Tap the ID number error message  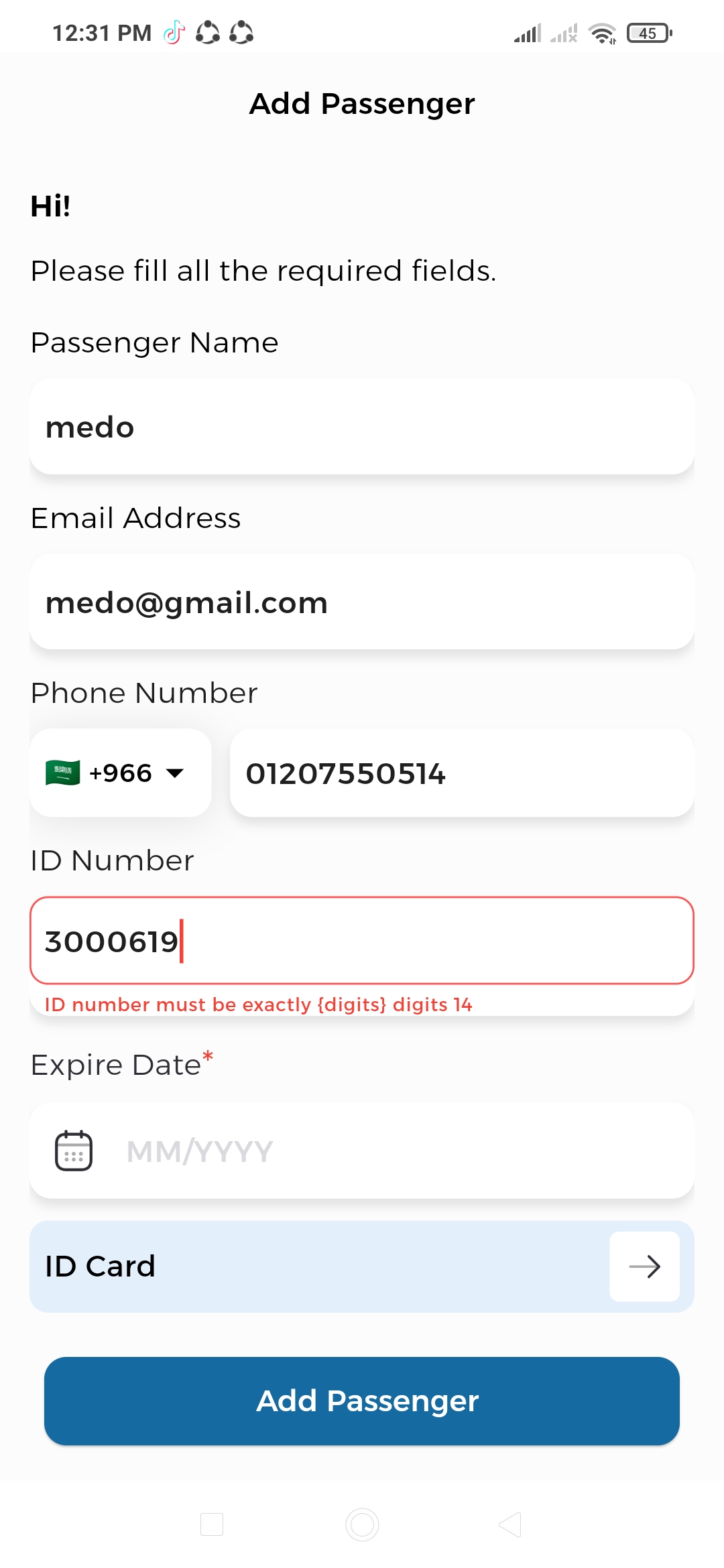tap(259, 1004)
